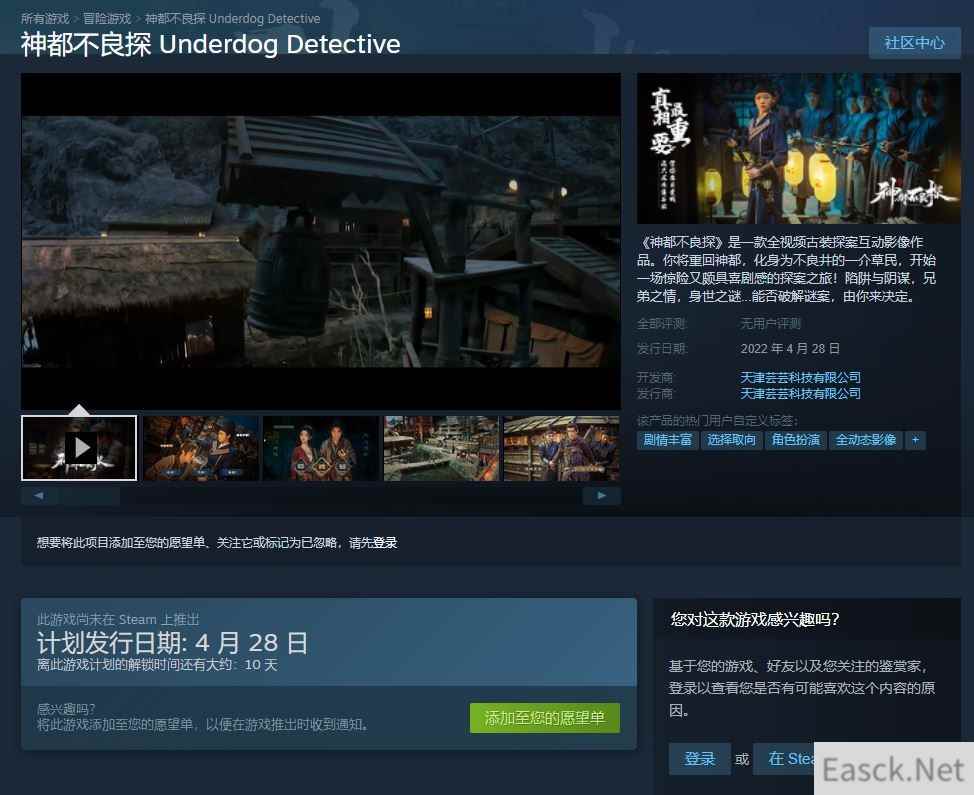Image resolution: width=974 pixels, height=795 pixels.
Task: Select the second screenshot thumbnail with characters
Action: pos(201,448)
